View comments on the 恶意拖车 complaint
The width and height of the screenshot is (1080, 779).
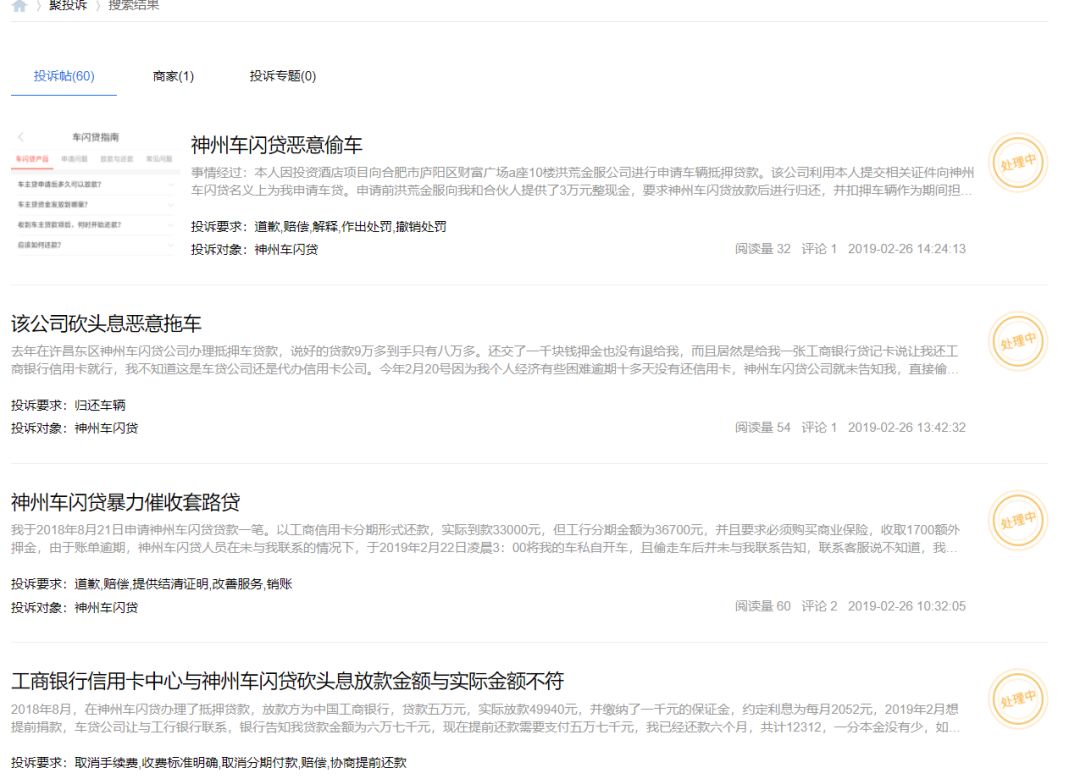(819, 428)
